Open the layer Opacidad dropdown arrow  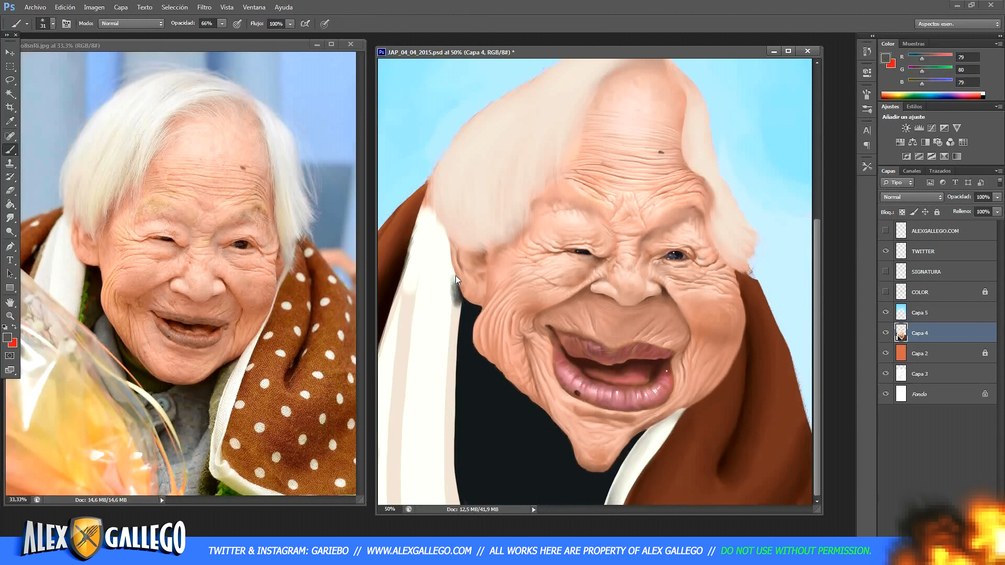click(x=997, y=197)
